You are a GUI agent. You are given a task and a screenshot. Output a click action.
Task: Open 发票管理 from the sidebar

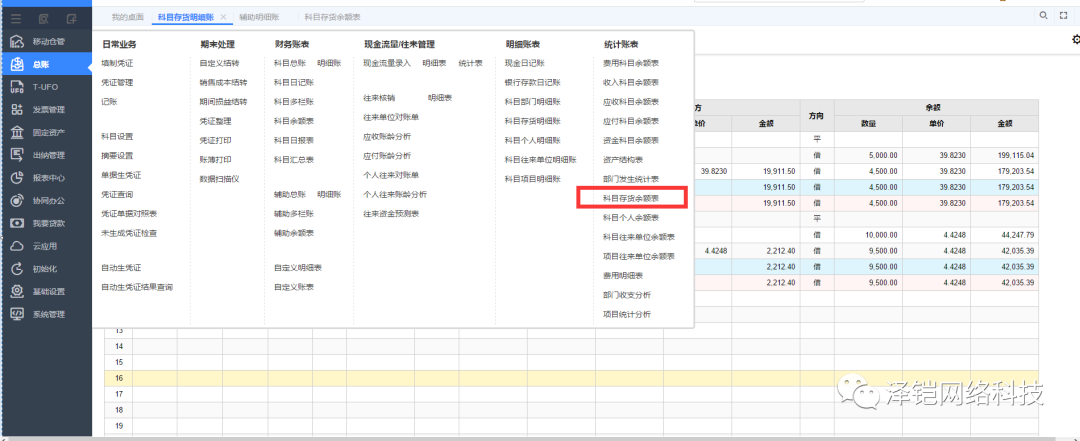point(46,109)
